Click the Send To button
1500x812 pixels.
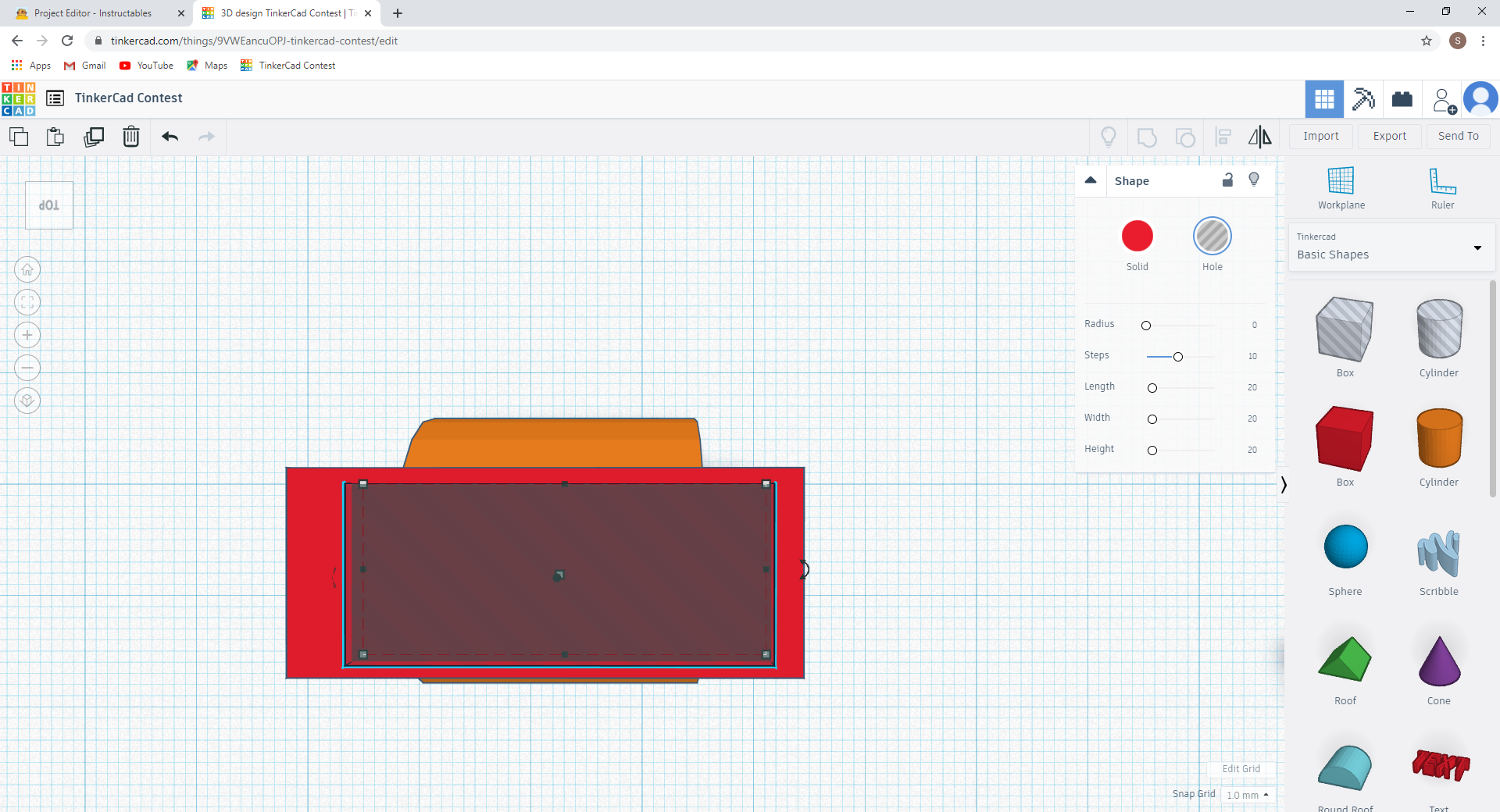click(1459, 137)
